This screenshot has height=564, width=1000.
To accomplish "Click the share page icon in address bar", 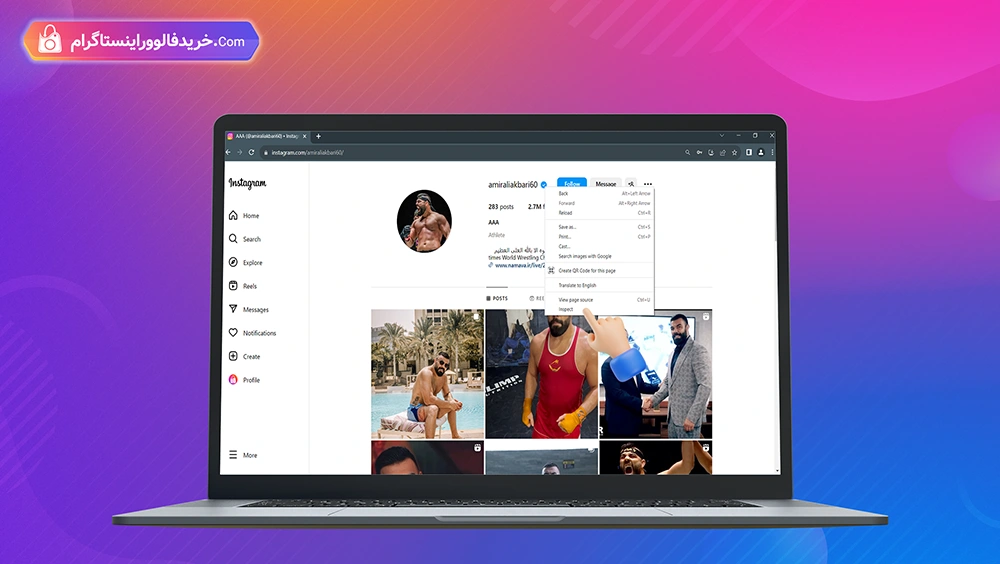I will 723,152.
